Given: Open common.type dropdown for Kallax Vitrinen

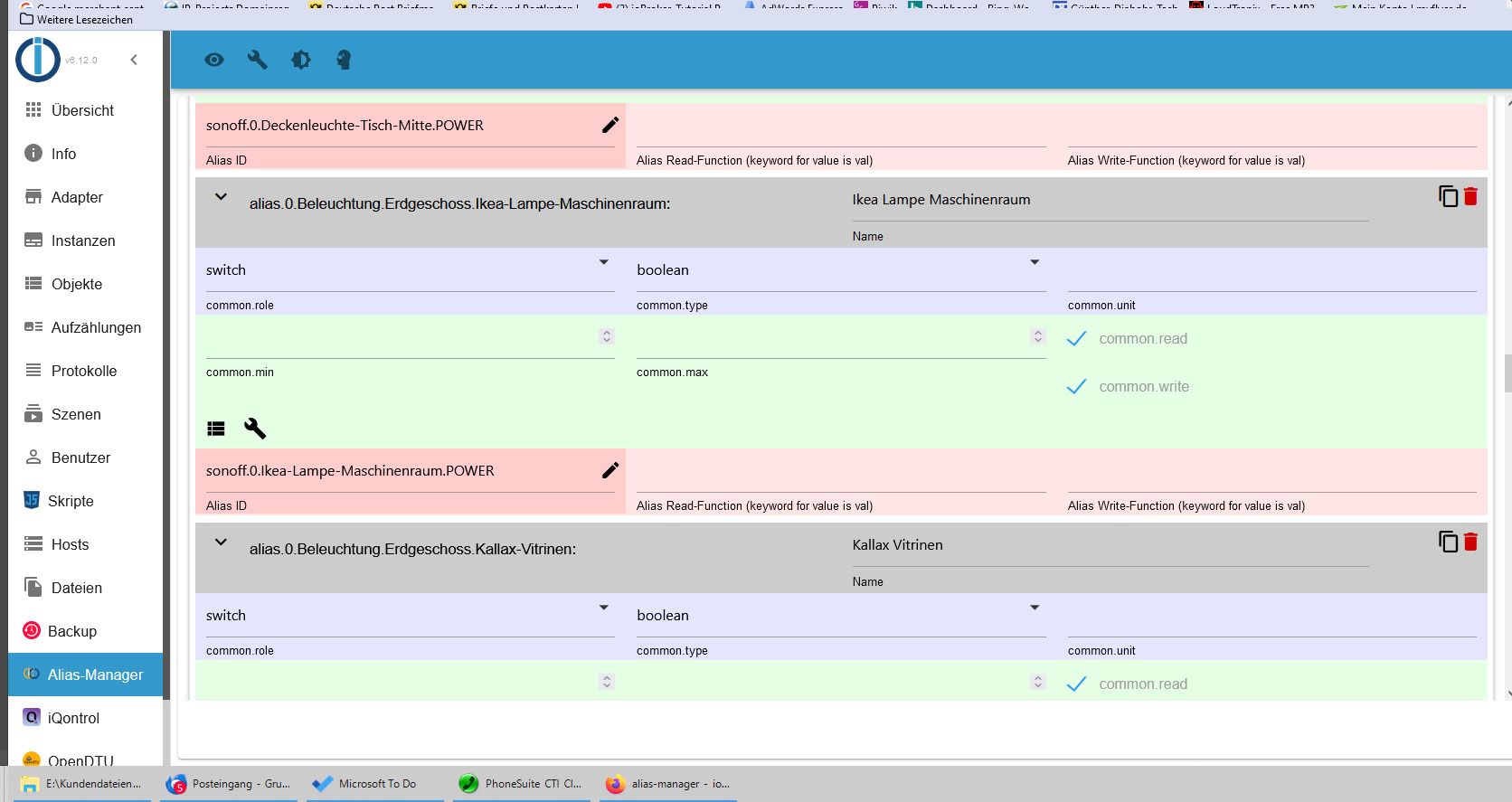Looking at the screenshot, I should (x=841, y=616).
